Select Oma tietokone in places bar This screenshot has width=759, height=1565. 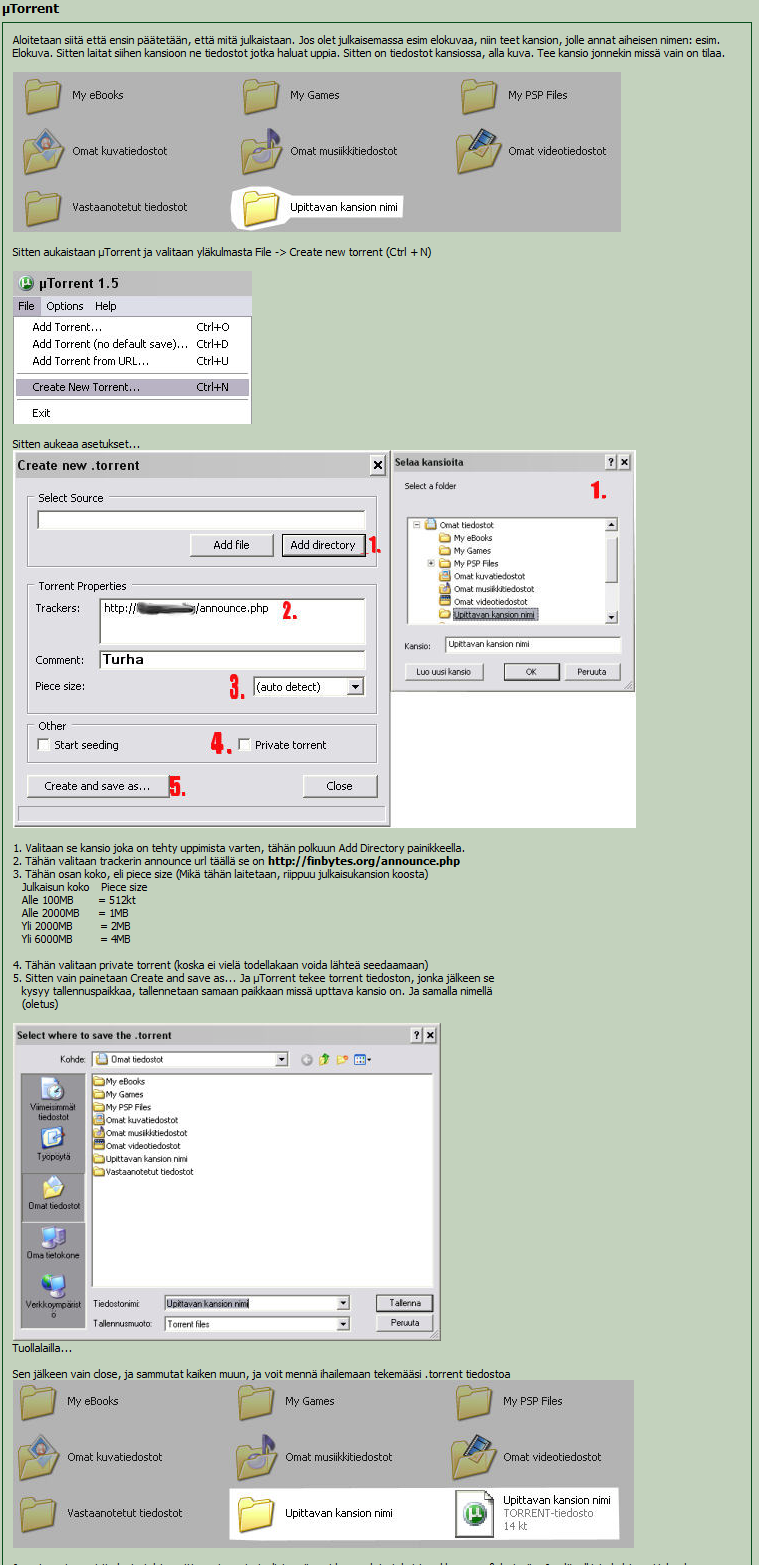(x=53, y=1237)
